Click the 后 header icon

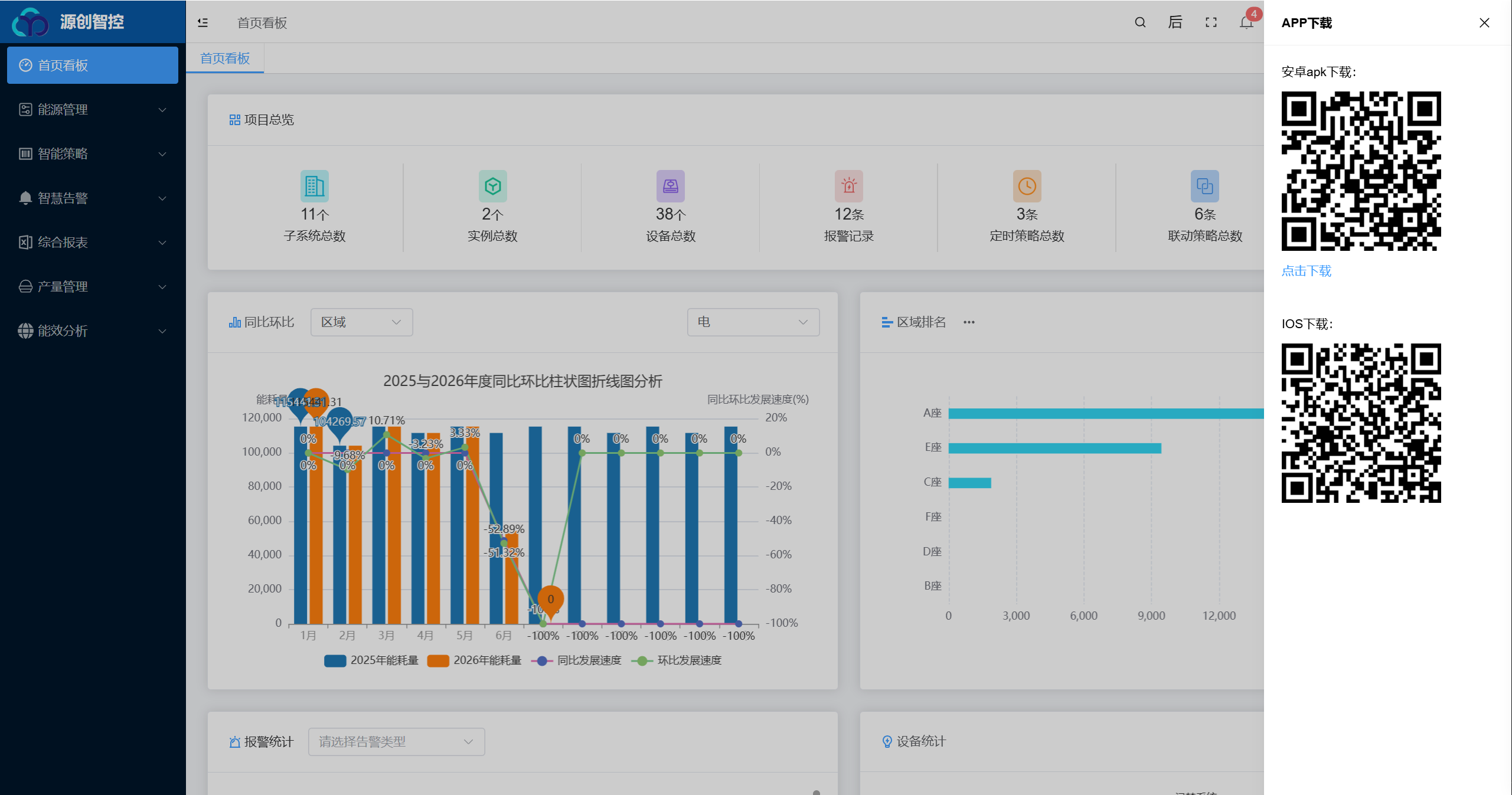tap(1175, 22)
